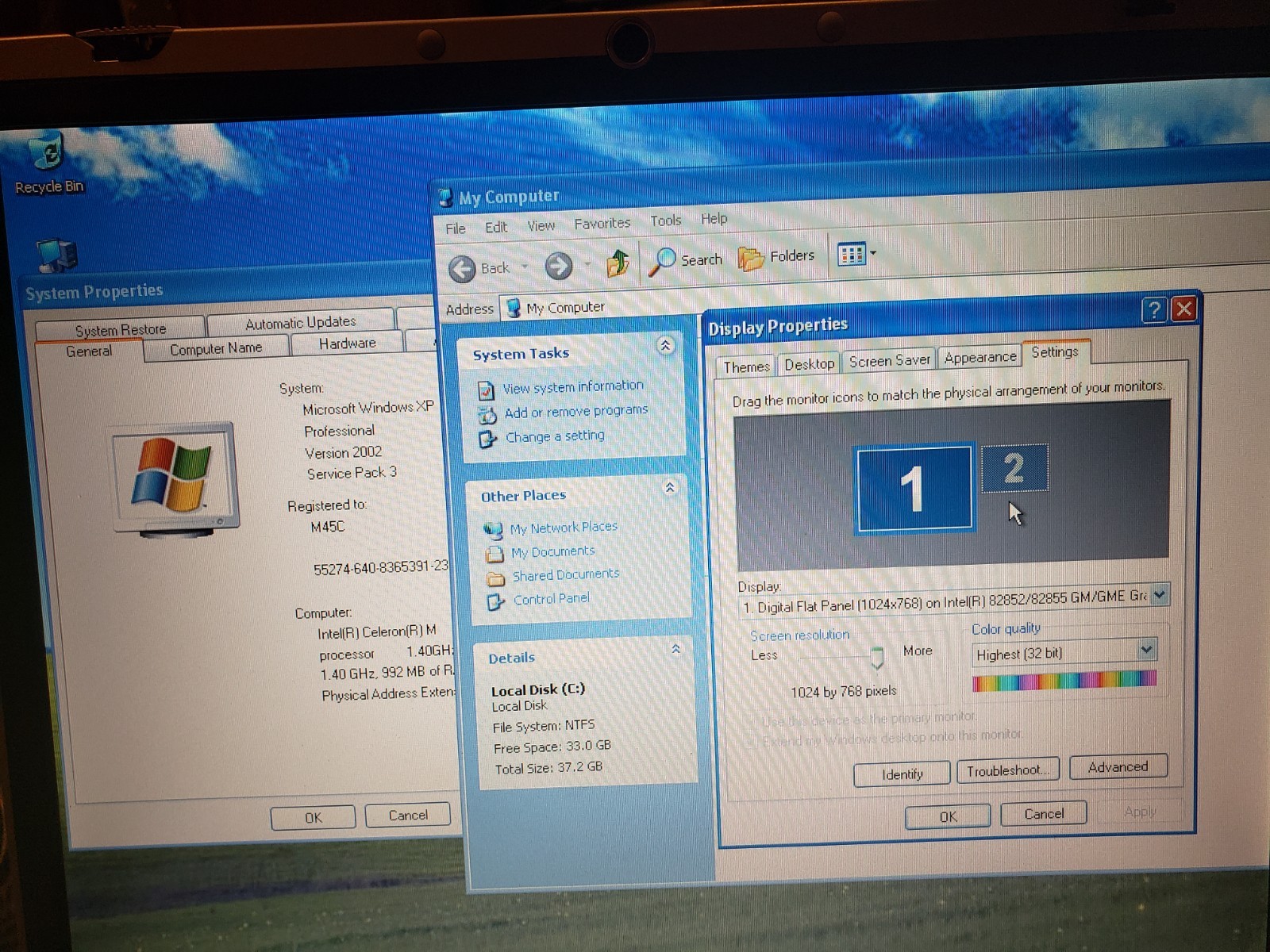Open Computer Name tab in System Properties
This screenshot has height=952, width=1270.
click(x=216, y=348)
